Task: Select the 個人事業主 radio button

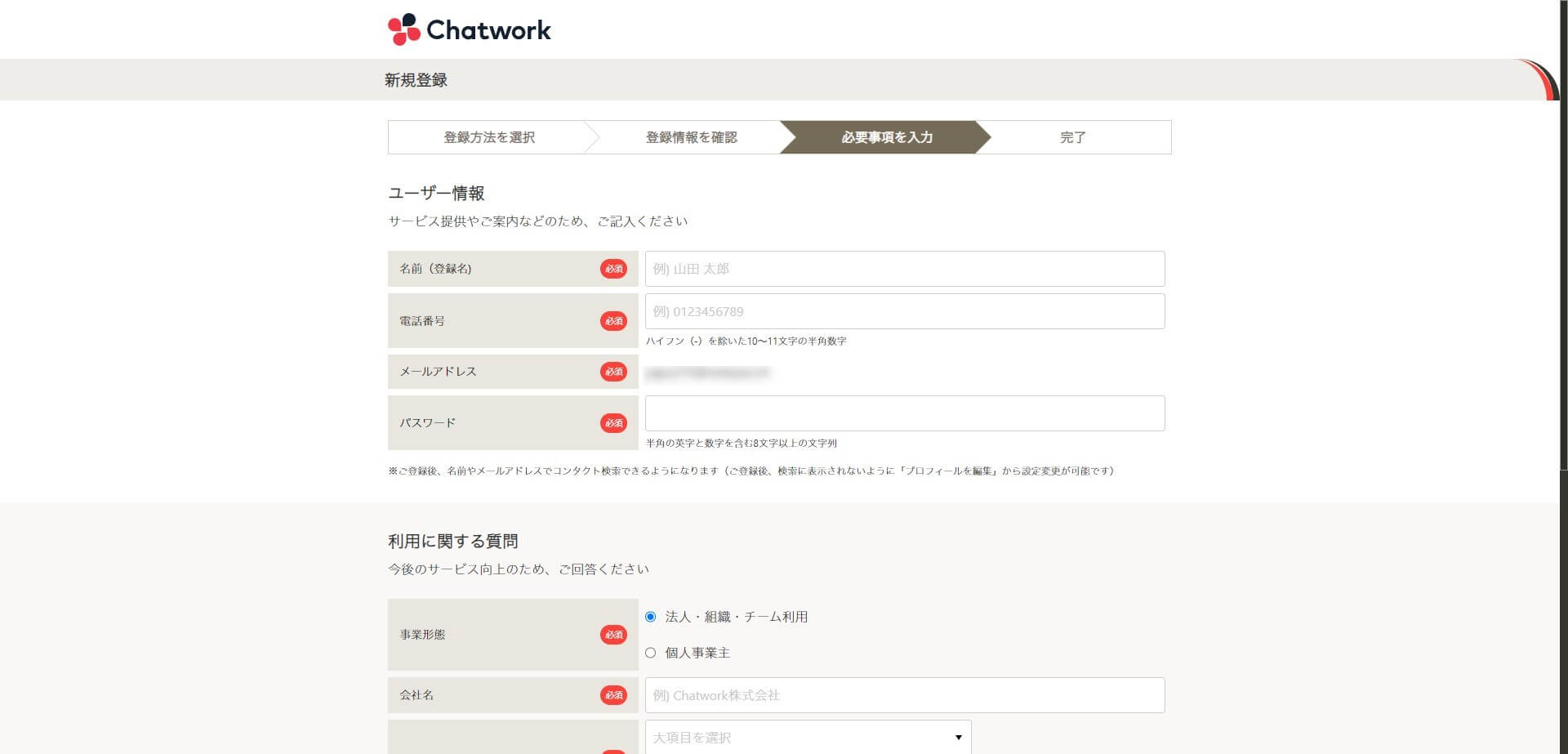Action: pyautogui.click(x=651, y=653)
